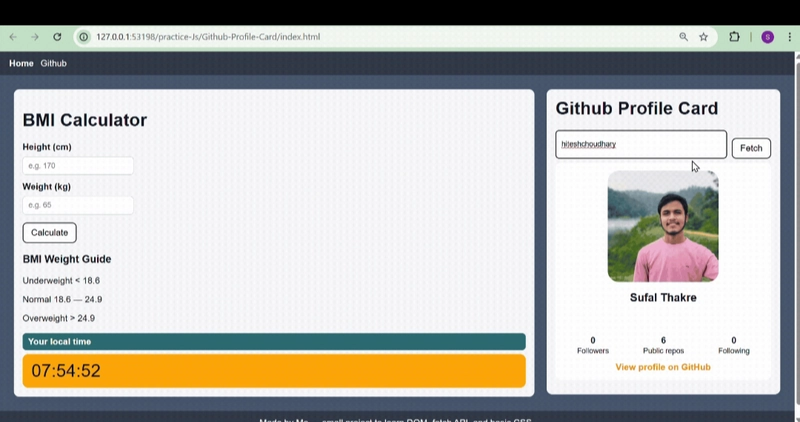
Task: Open the View profile on GitHub link
Action: (x=663, y=367)
